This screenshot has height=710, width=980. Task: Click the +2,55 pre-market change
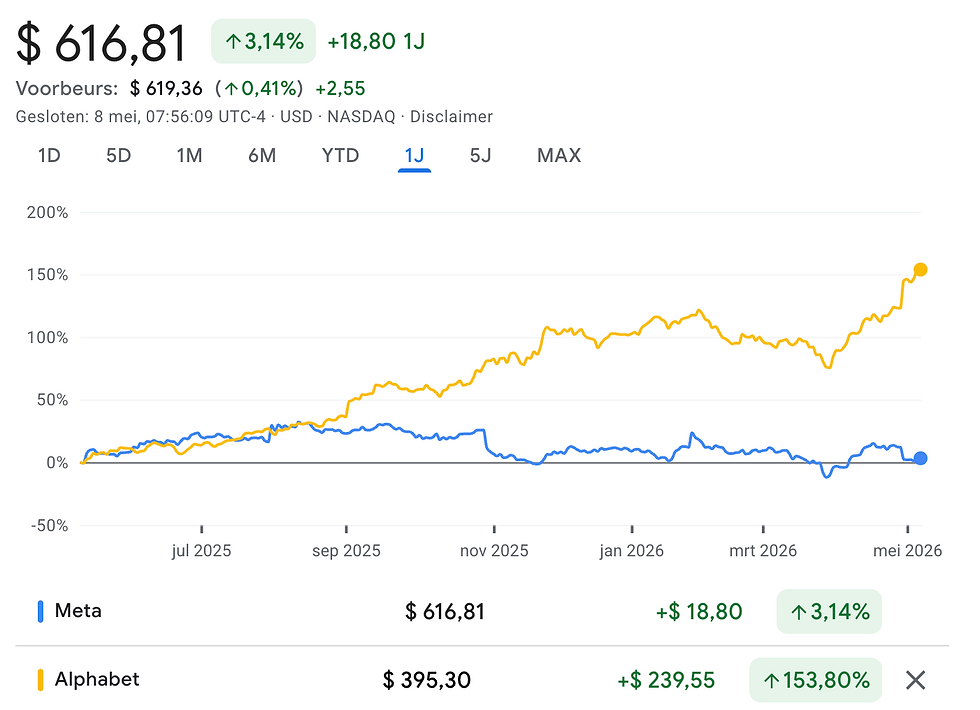(x=340, y=88)
